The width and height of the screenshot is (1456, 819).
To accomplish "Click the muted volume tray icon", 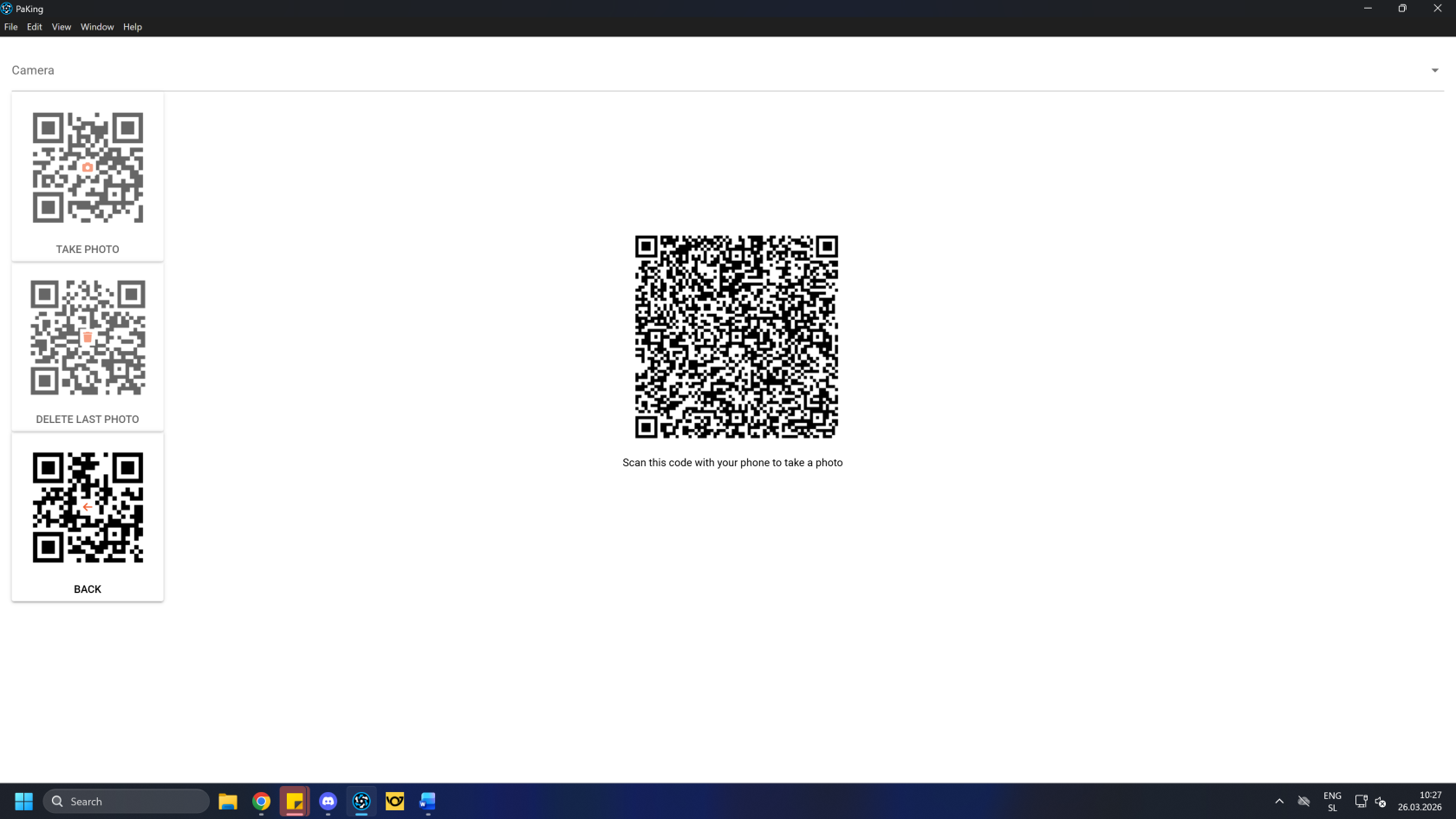I will pos(1381,802).
